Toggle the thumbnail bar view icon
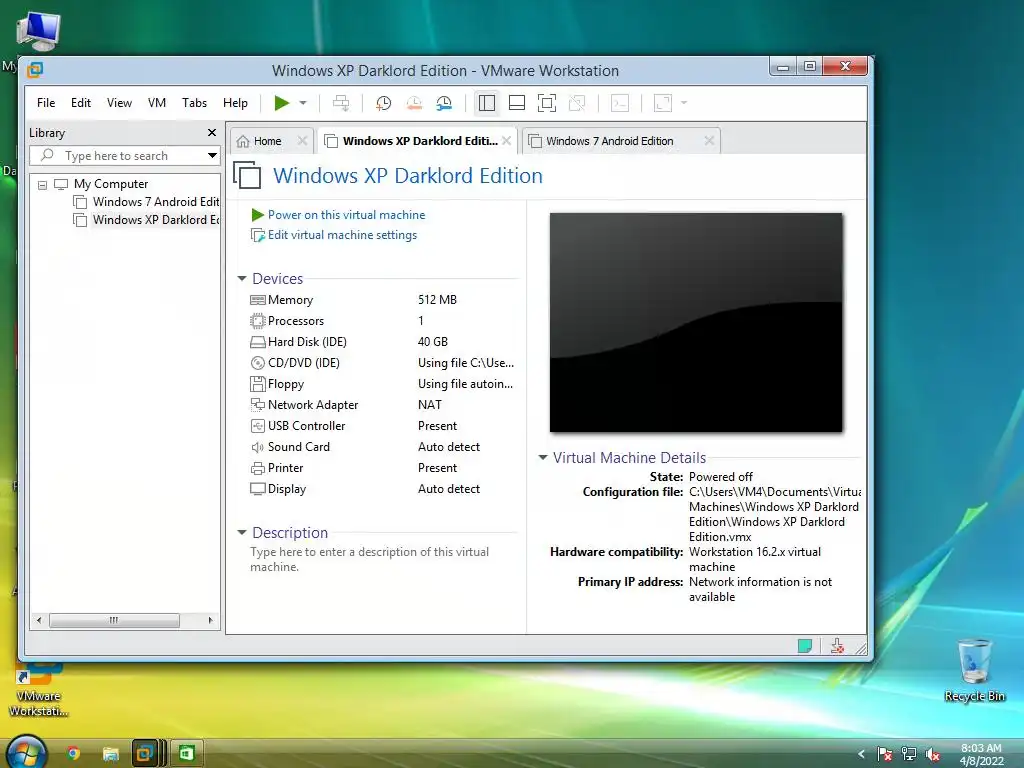The width and height of the screenshot is (1024, 768). (517, 103)
